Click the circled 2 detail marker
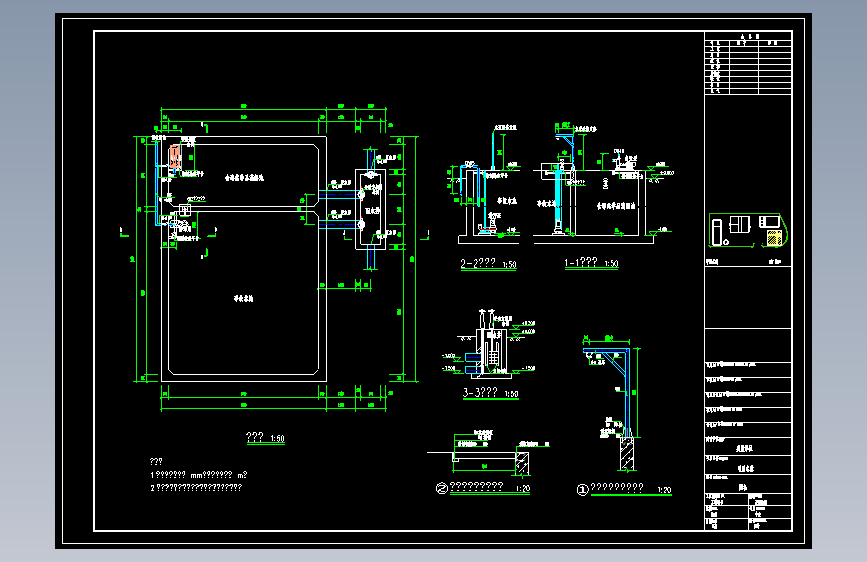The height and width of the screenshot is (562, 867). point(441,488)
